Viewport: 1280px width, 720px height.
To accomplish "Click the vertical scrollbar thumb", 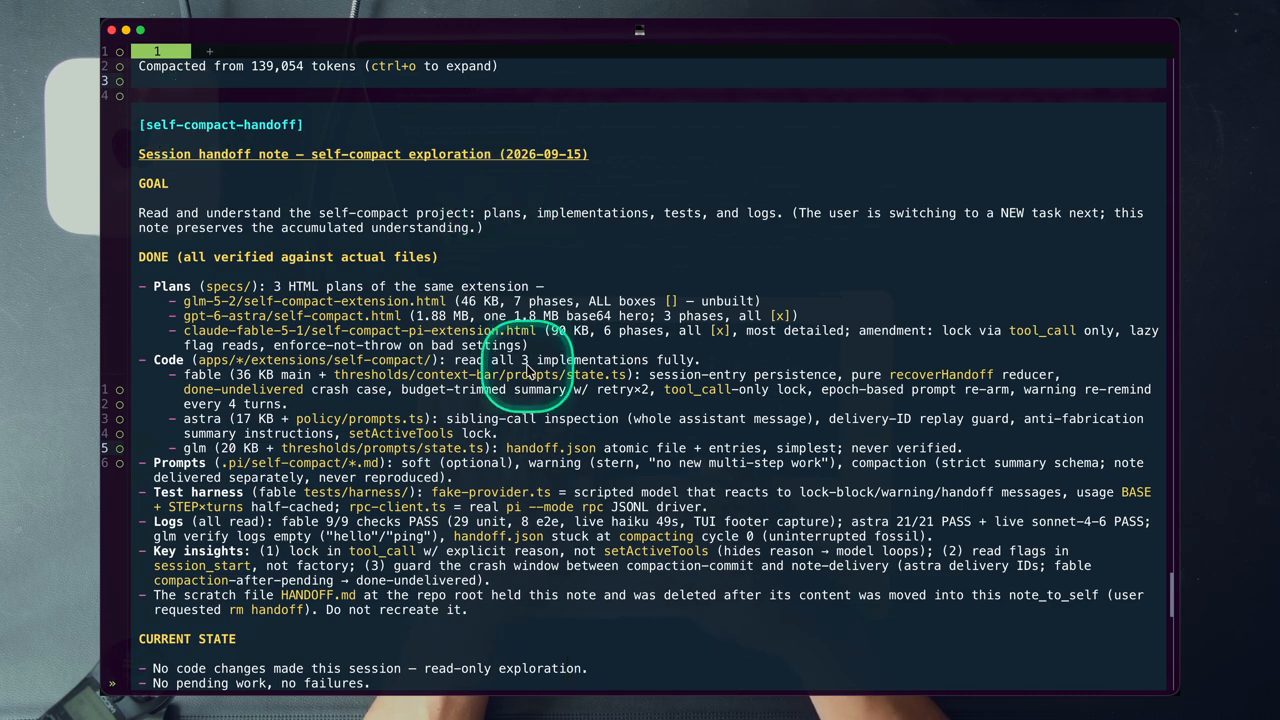I will point(1171,595).
